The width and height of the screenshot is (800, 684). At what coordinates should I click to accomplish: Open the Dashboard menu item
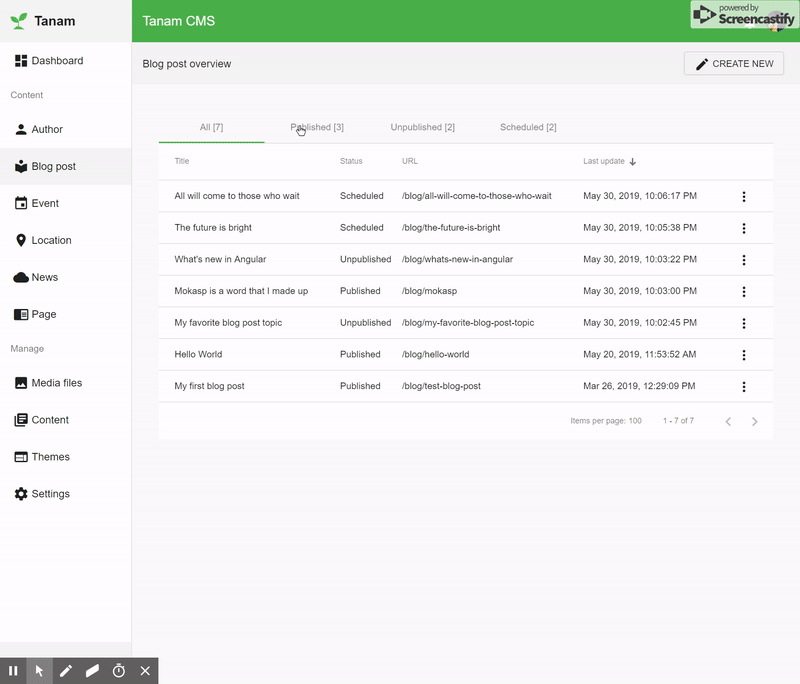pos(57,61)
